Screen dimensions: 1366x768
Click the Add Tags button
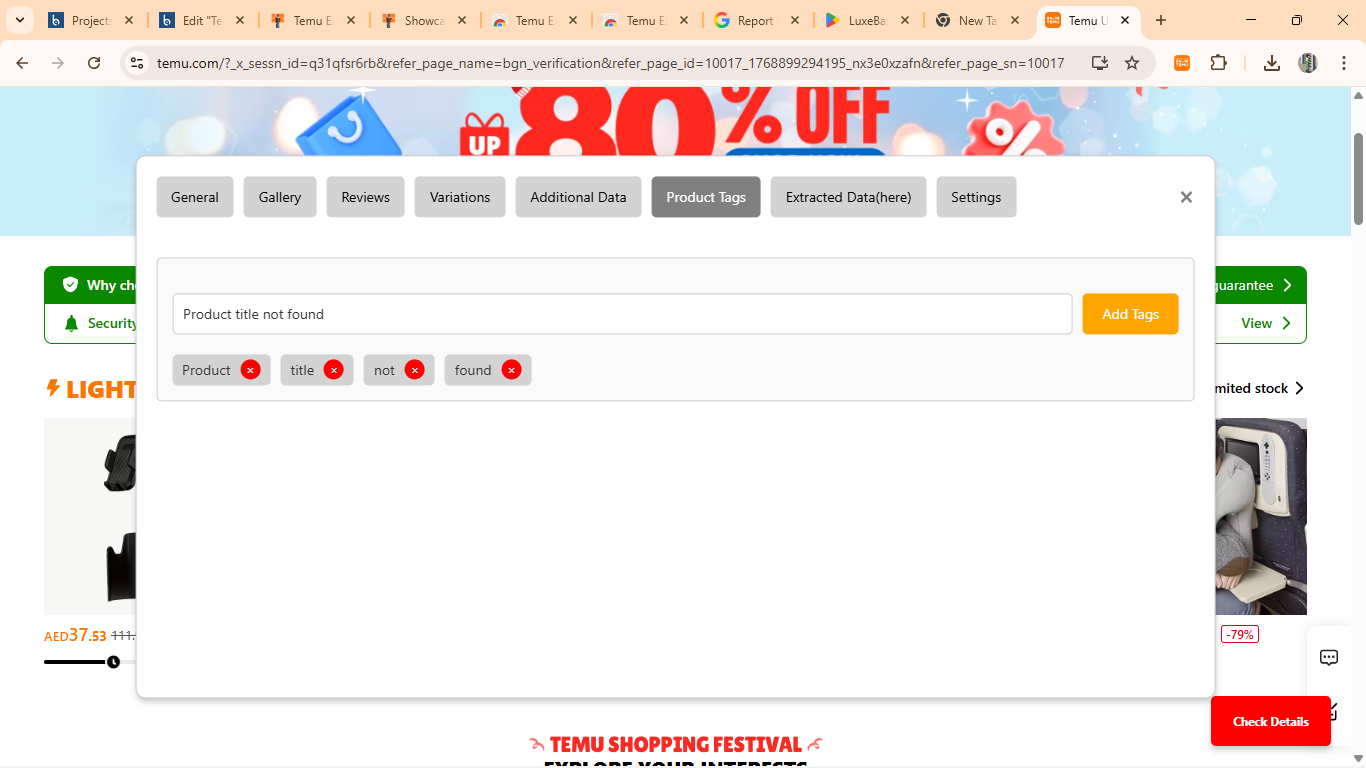click(1130, 313)
